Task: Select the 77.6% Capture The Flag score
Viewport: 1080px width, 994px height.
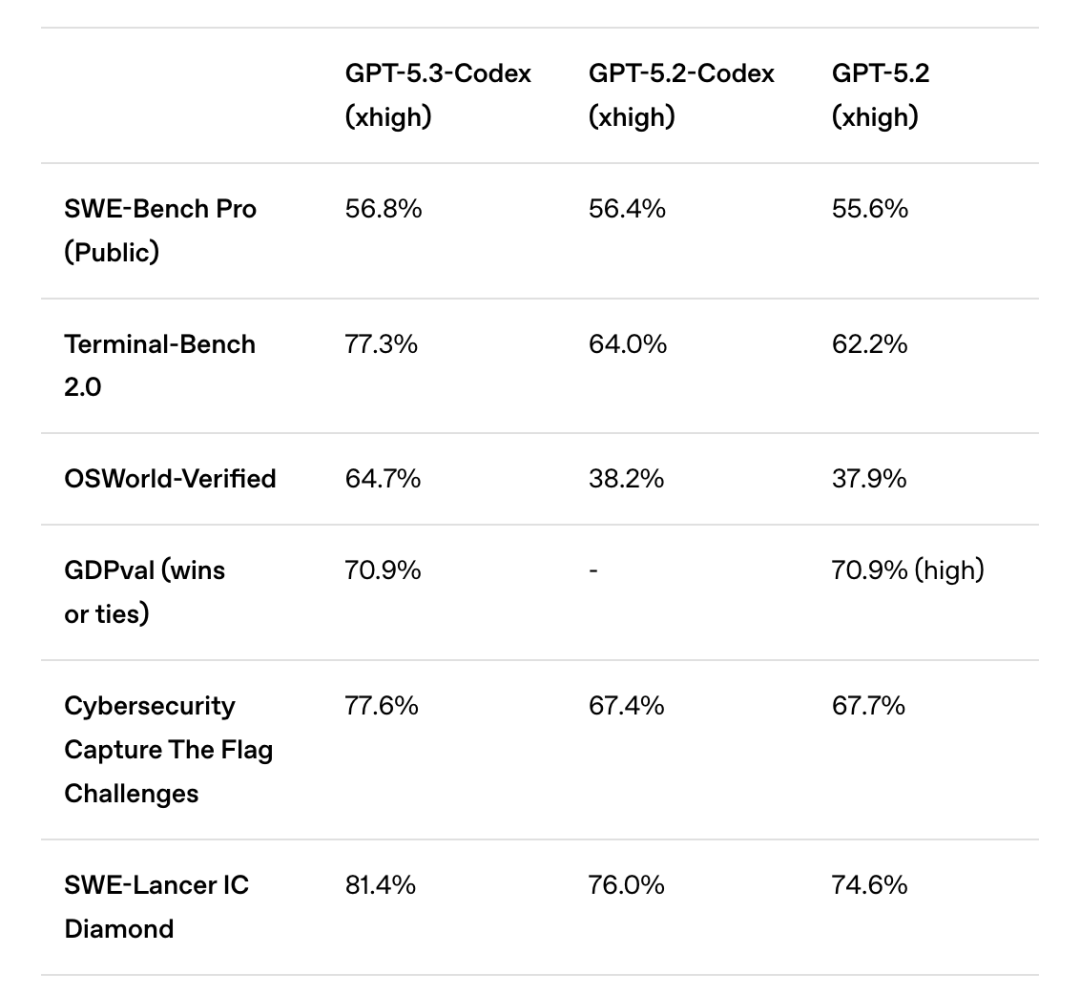Action: pyautogui.click(x=383, y=705)
